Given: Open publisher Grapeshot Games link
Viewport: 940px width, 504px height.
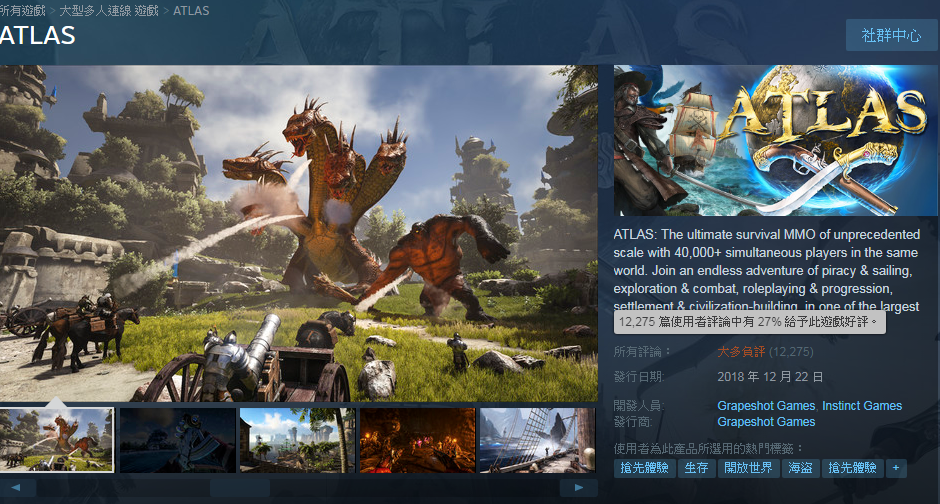Looking at the screenshot, I should 766,422.
